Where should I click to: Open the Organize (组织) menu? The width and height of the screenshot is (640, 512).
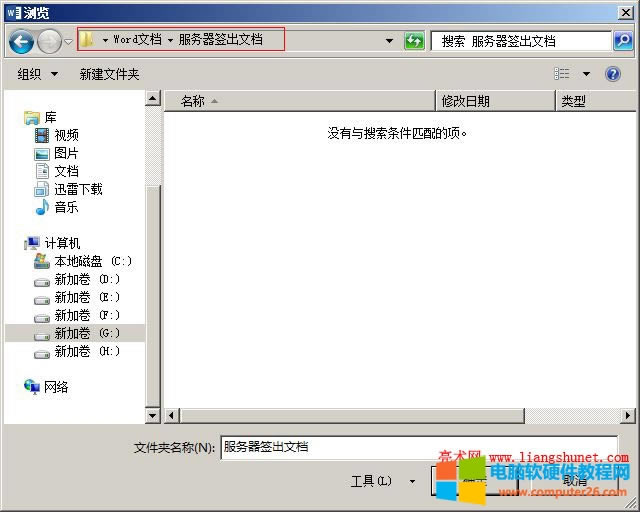point(37,74)
